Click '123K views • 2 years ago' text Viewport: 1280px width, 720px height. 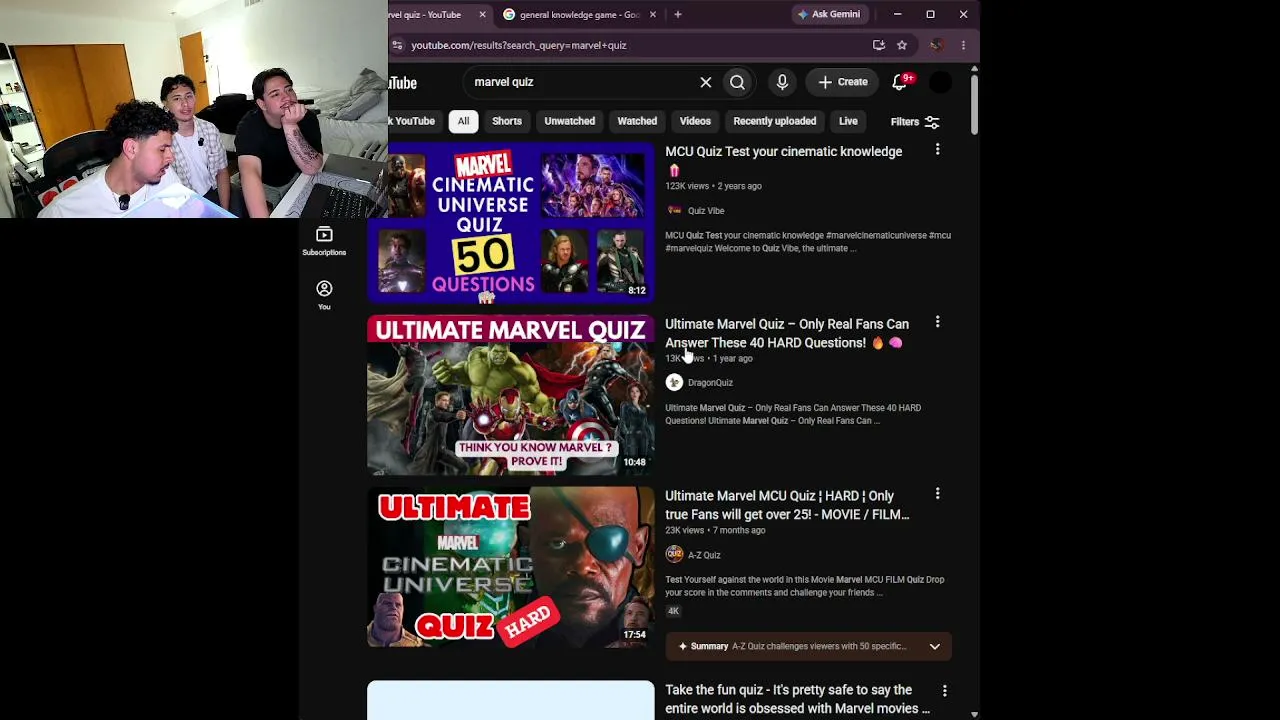pos(713,186)
